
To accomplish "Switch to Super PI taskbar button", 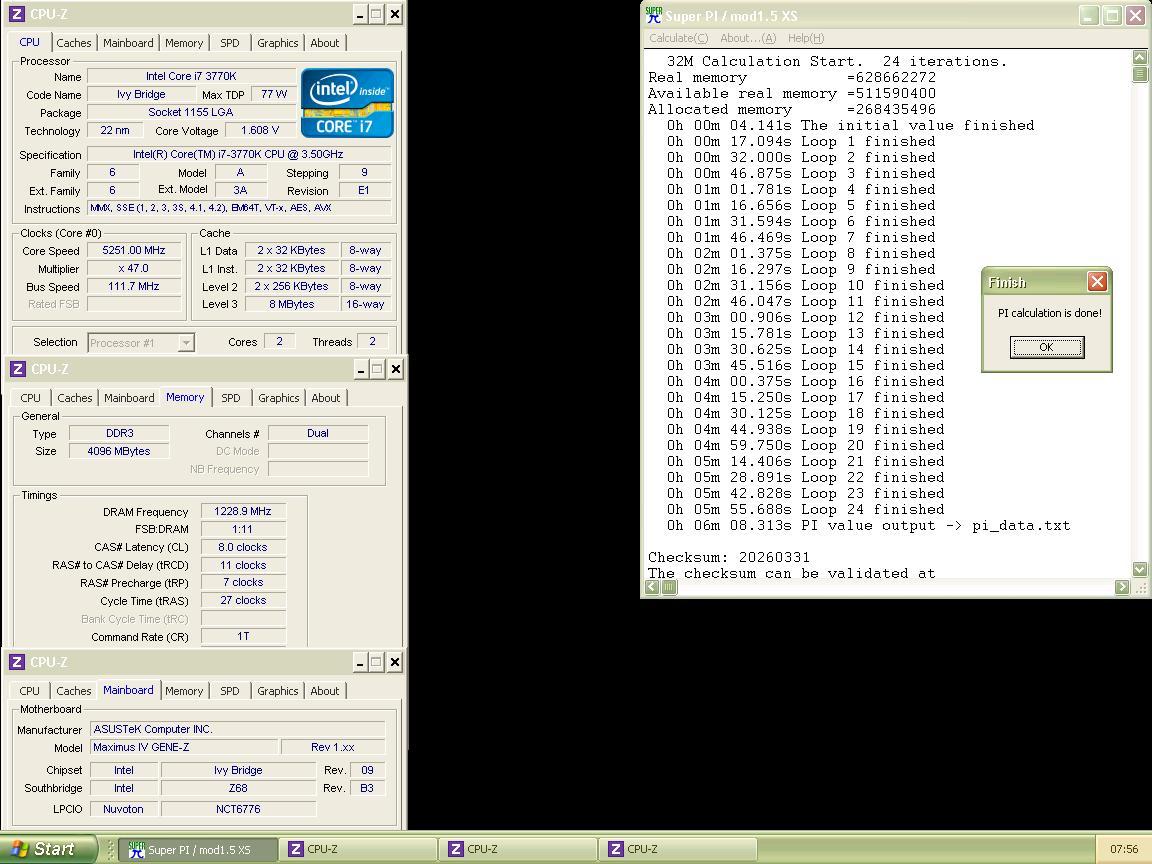I will point(198,849).
